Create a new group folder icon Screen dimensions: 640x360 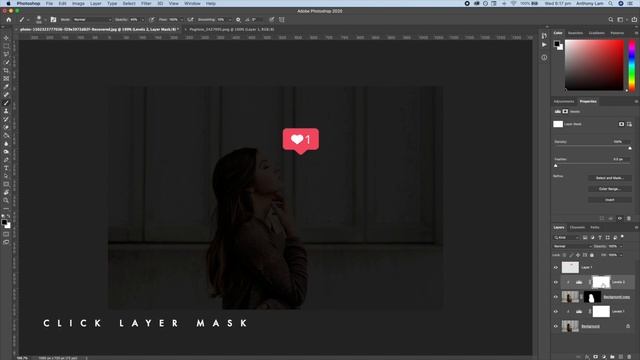(612, 357)
